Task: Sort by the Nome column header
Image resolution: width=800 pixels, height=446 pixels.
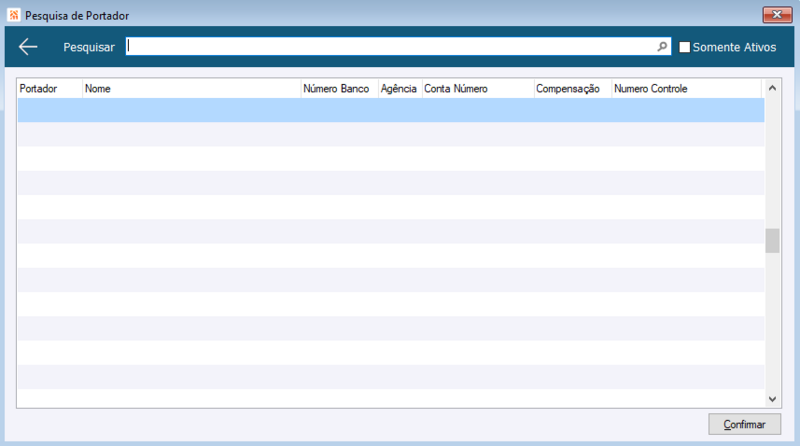Action: (x=191, y=89)
